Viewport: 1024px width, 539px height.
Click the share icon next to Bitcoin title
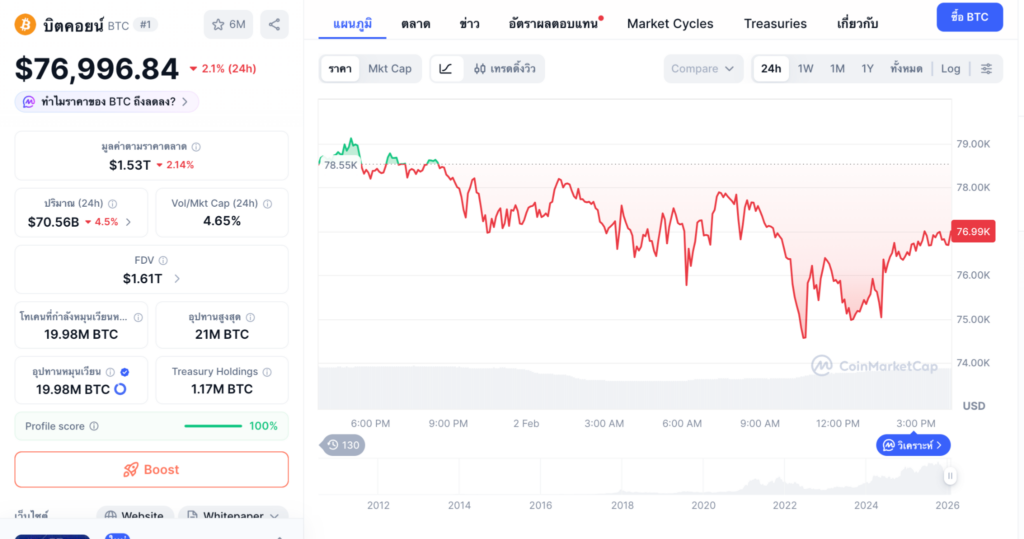(x=274, y=24)
